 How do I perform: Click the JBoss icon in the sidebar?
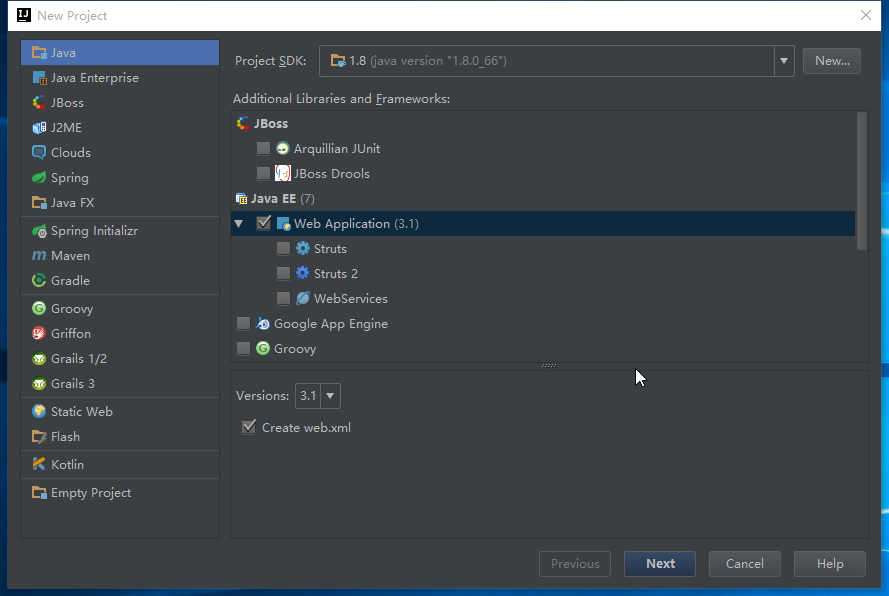39,103
